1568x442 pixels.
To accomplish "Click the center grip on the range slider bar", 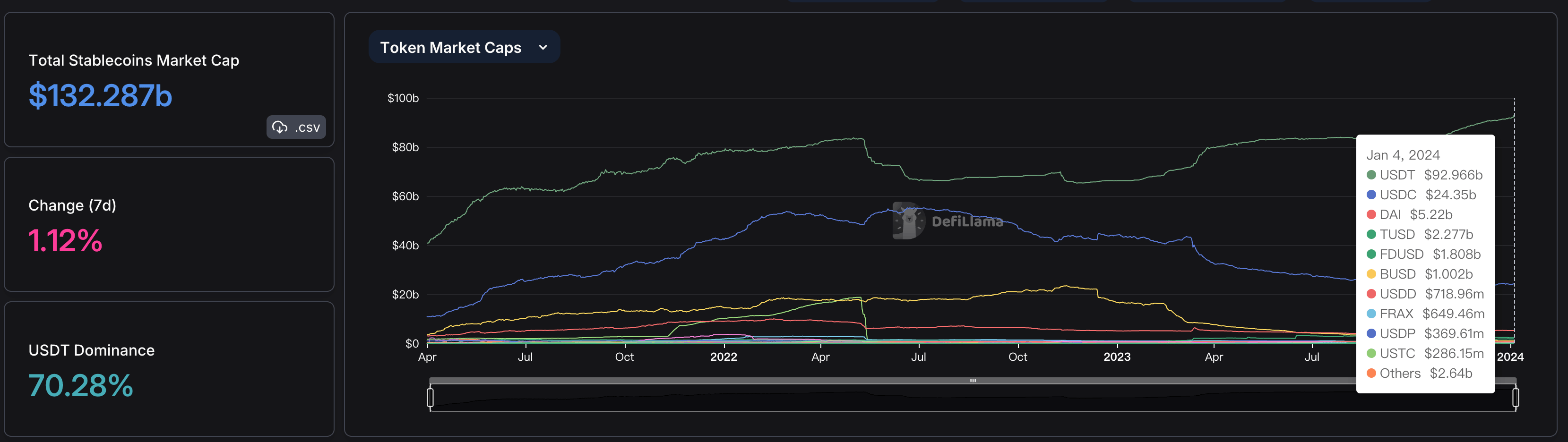I will [x=973, y=381].
